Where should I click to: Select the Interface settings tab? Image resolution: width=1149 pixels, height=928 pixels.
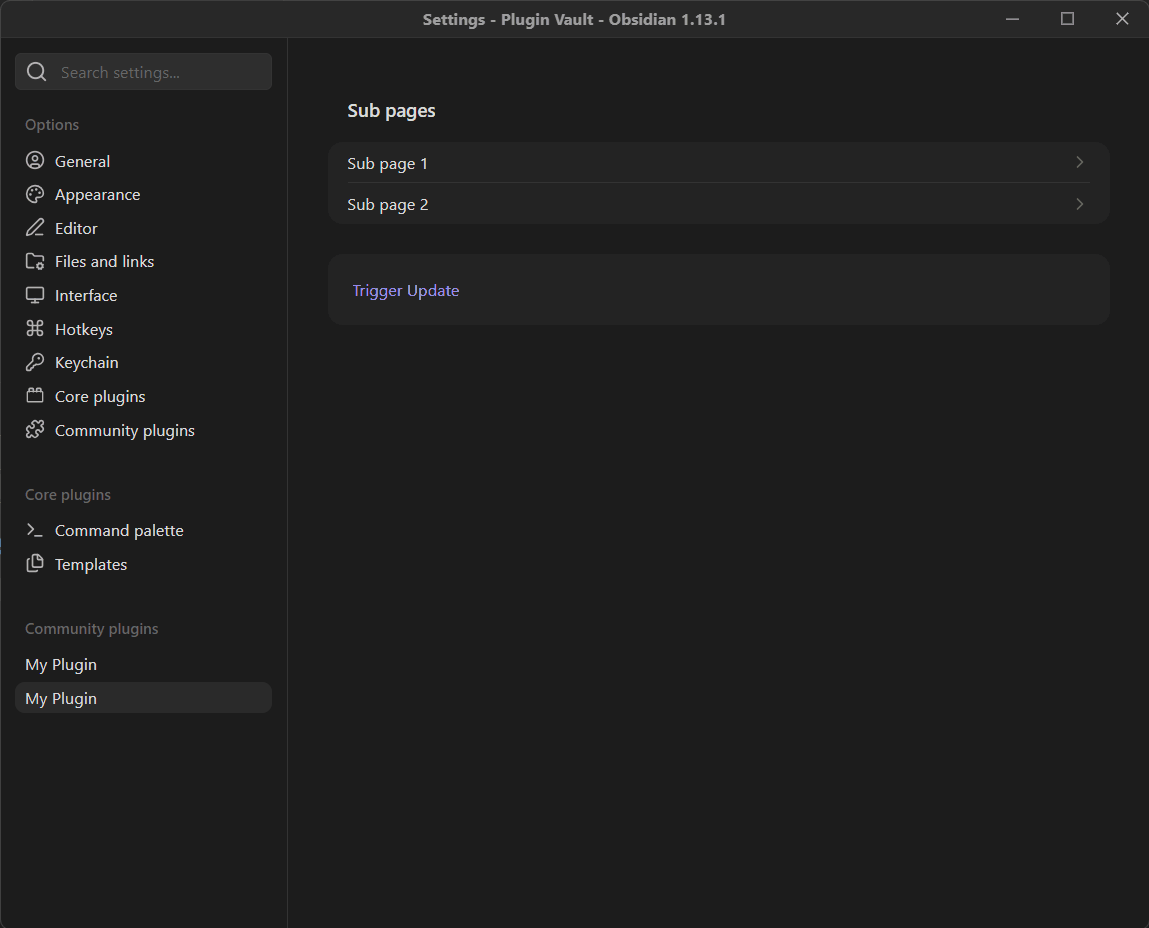pos(143,295)
